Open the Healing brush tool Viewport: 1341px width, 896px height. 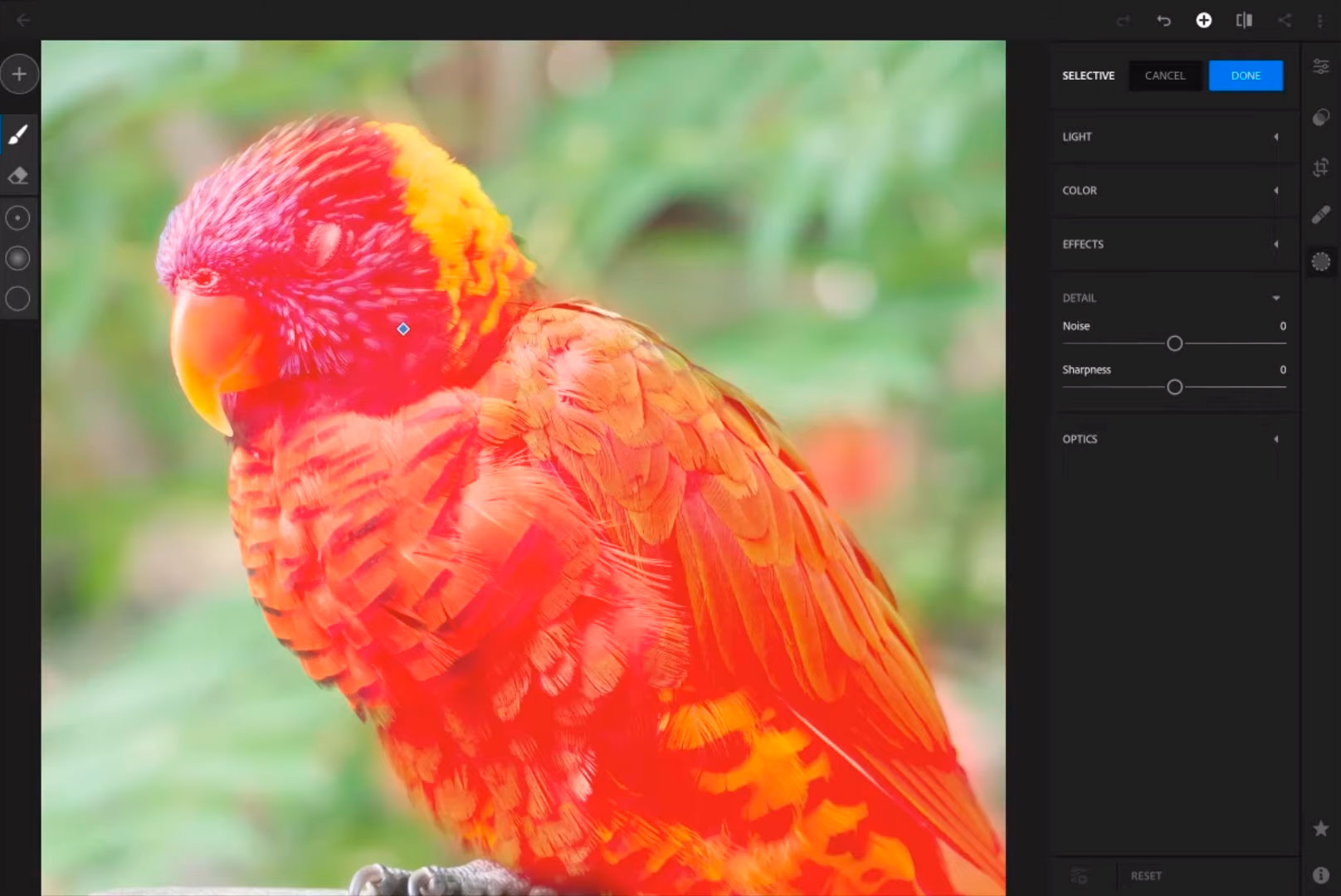(x=1321, y=215)
